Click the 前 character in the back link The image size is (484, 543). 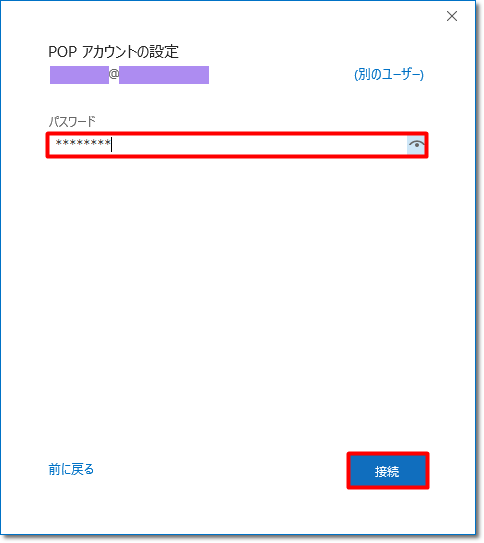[x=54, y=469]
